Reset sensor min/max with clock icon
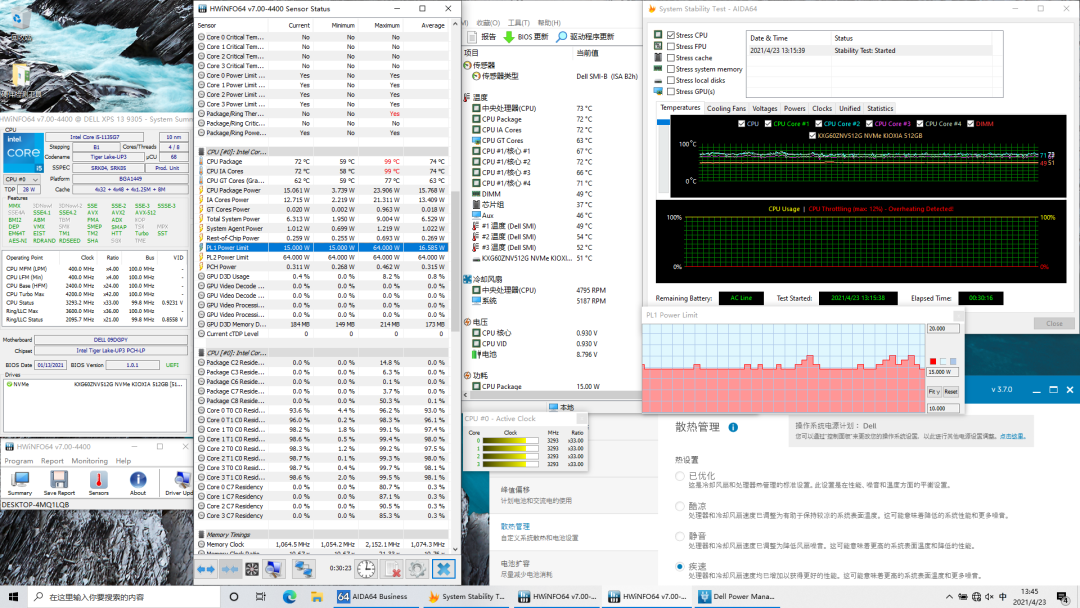The width and height of the screenshot is (1080, 608). click(x=366, y=568)
